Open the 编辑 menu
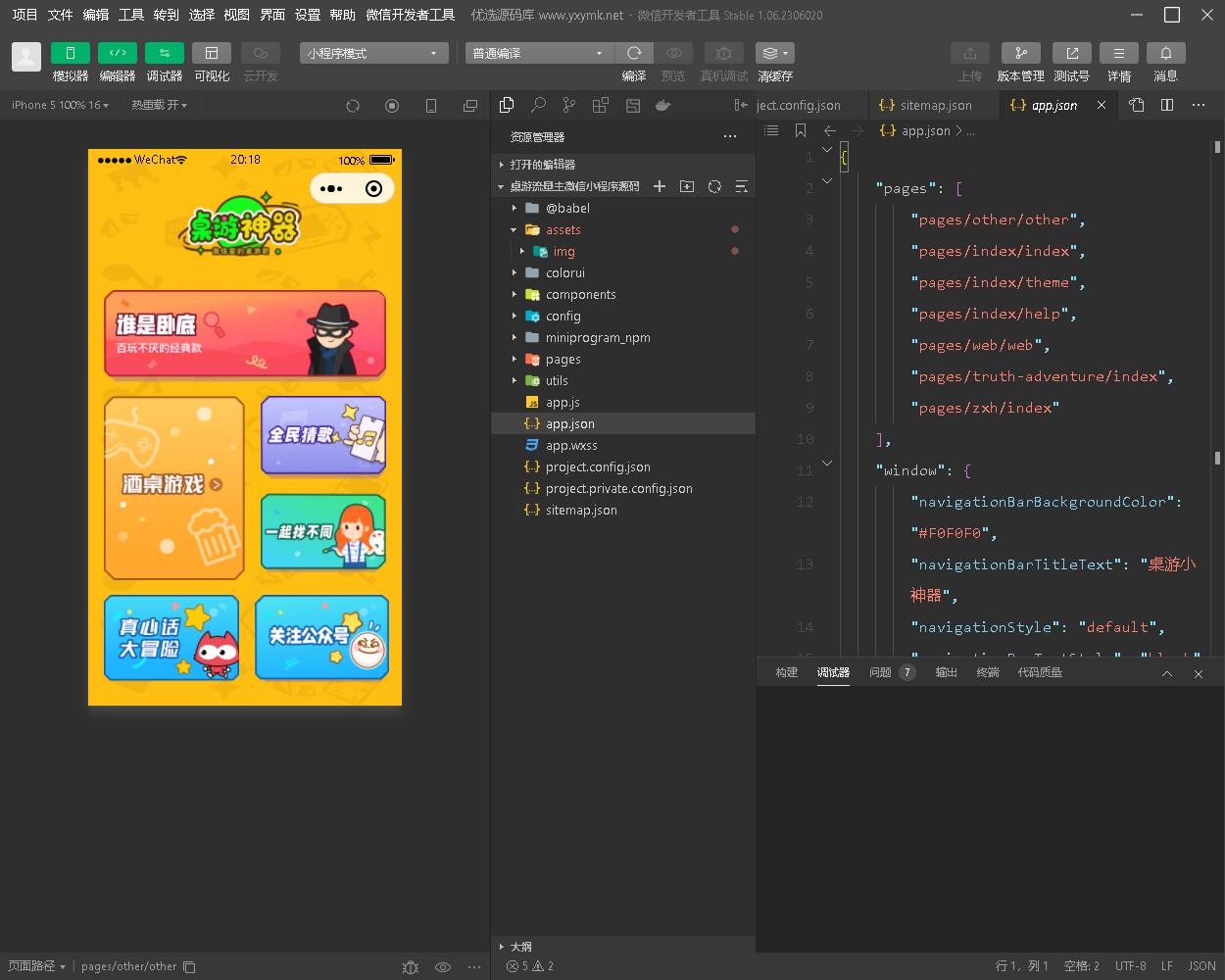 pyautogui.click(x=96, y=15)
